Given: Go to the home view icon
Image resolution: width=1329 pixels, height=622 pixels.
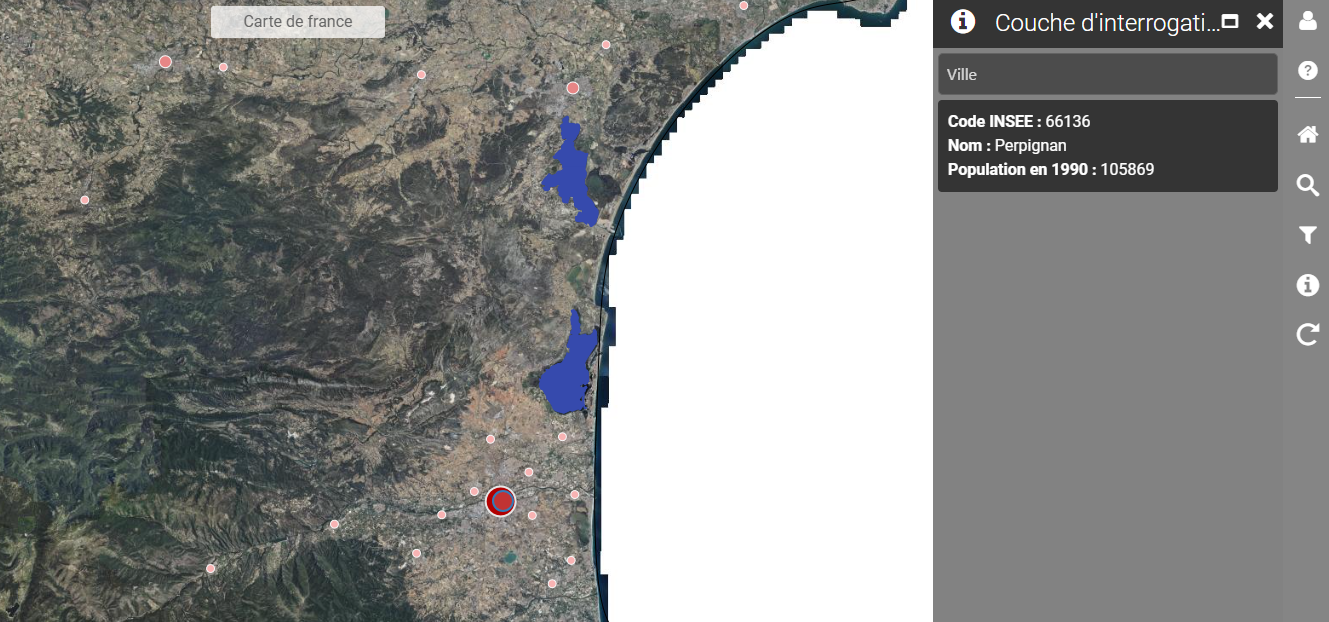Looking at the screenshot, I should [x=1307, y=135].
